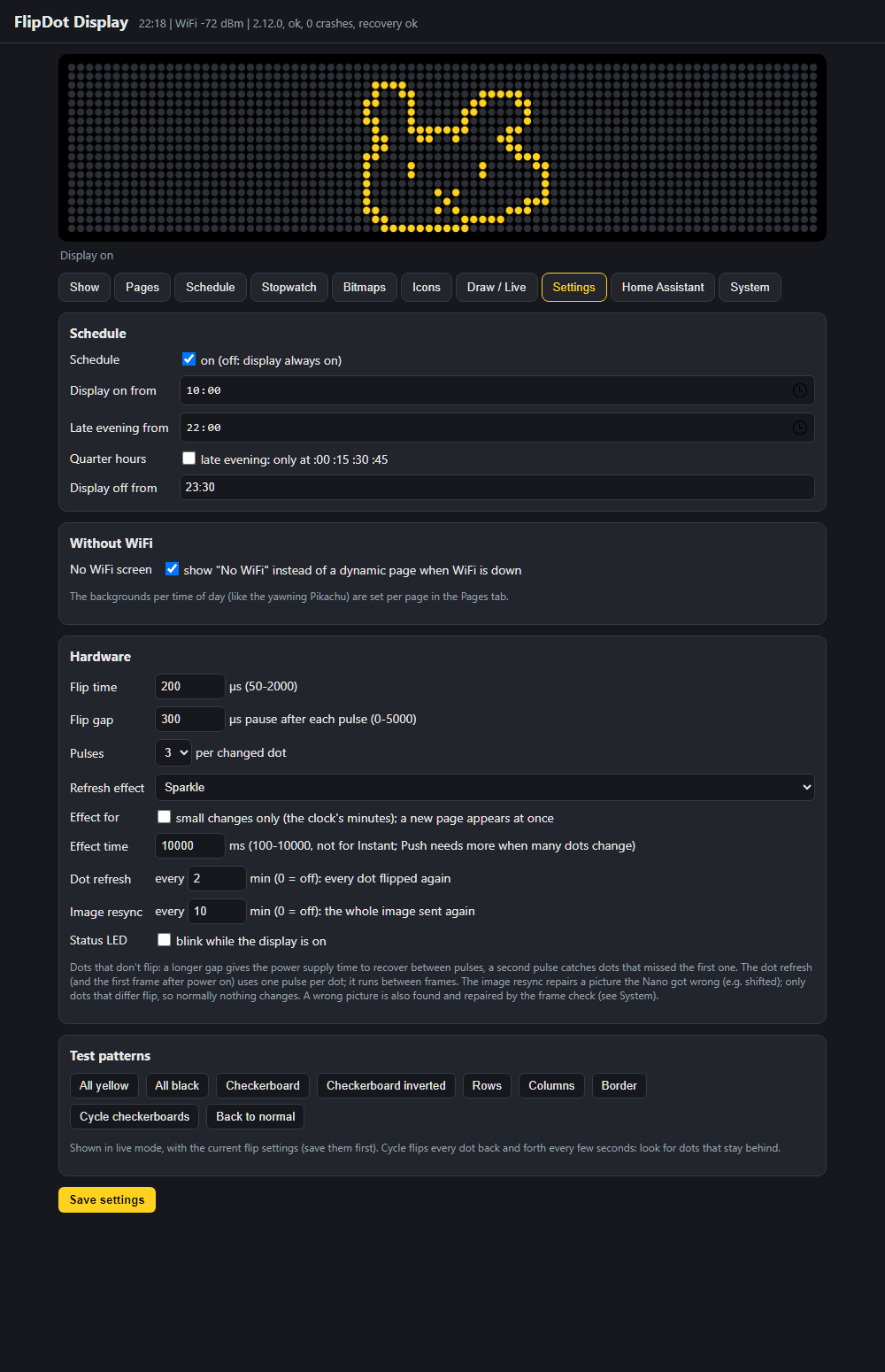Show the Checkerboard inverted pattern
885x1372 pixels.
(x=386, y=1086)
